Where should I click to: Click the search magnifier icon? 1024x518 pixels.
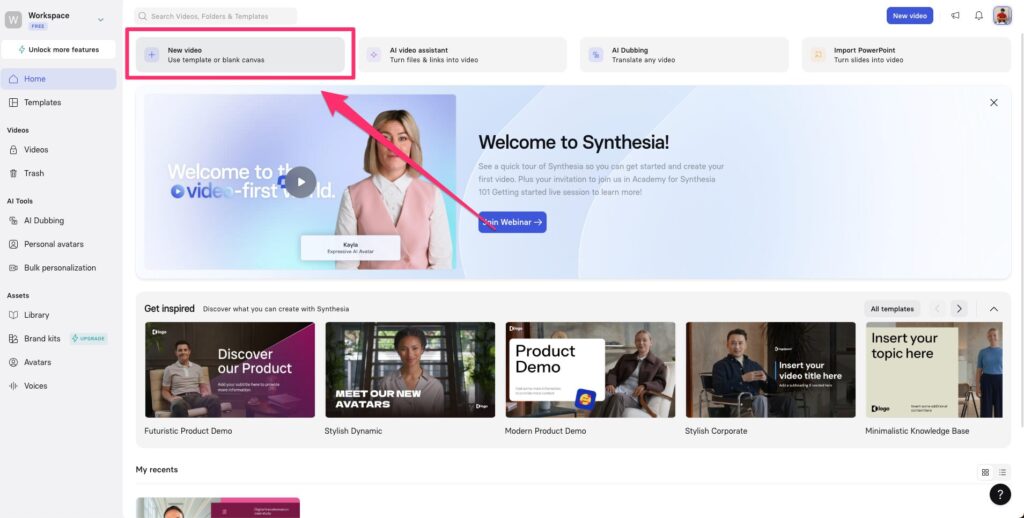(142, 16)
